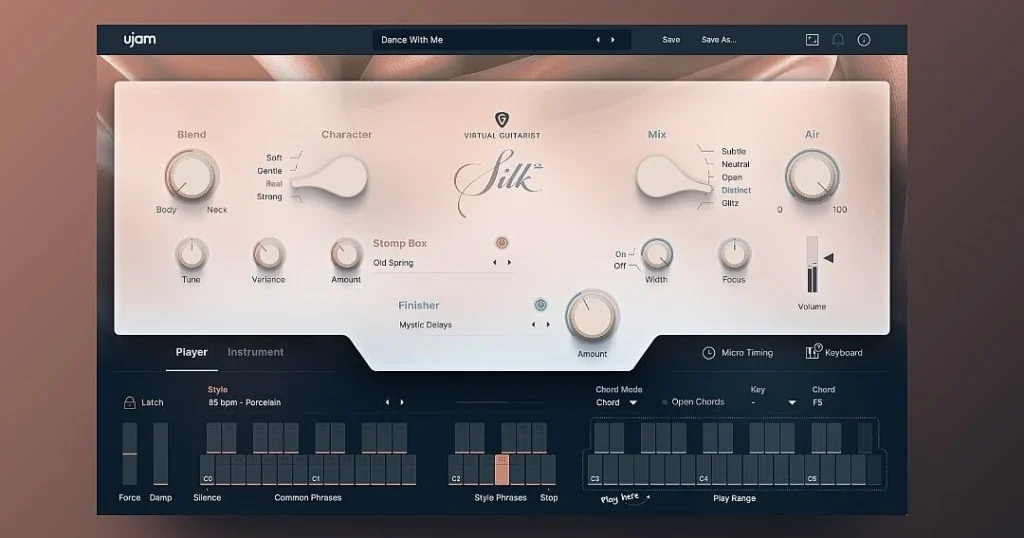
Task: Select previous Style arrow
Action: pyautogui.click(x=387, y=402)
